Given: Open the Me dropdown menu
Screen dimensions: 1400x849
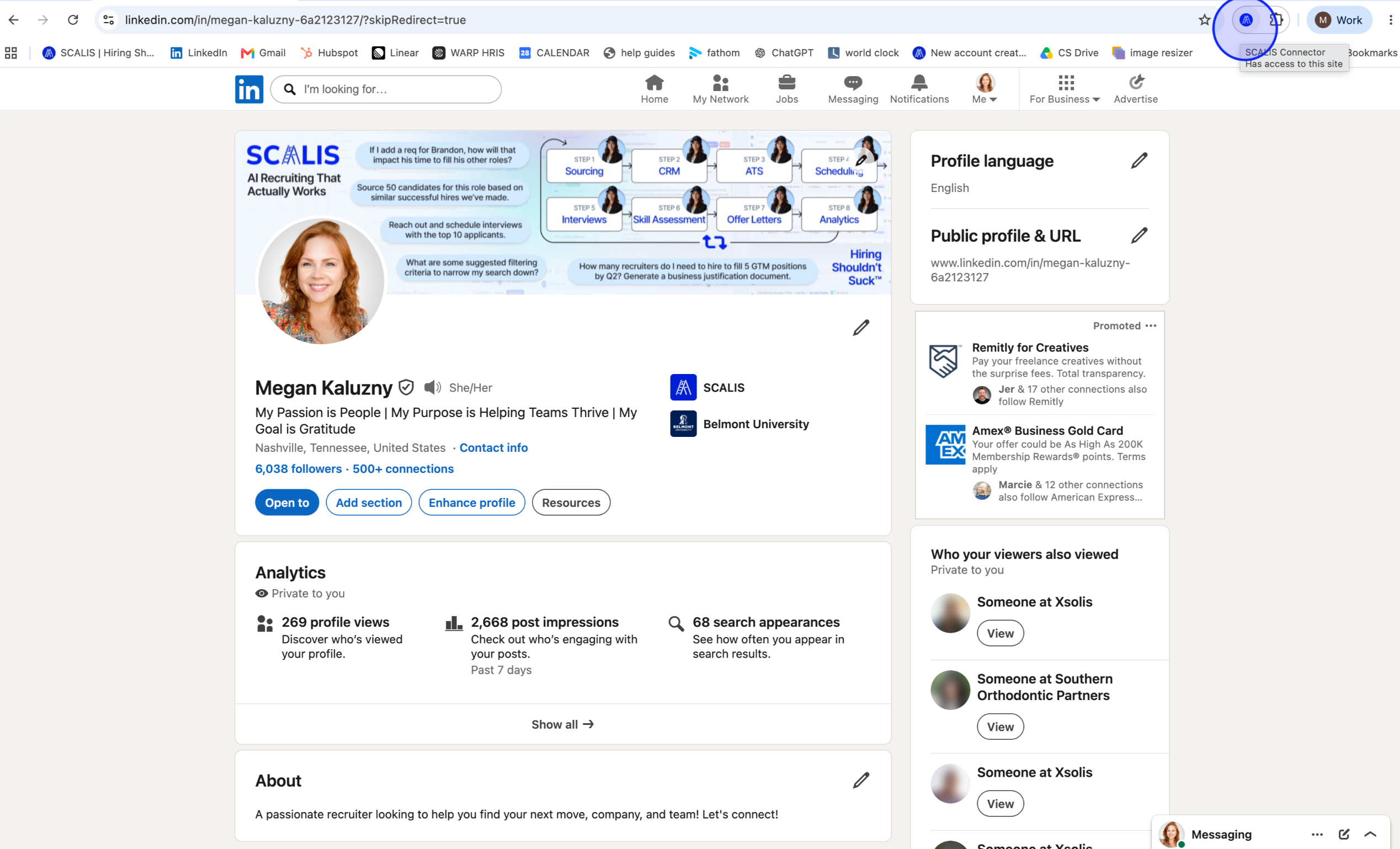Looking at the screenshot, I should [984, 90].
